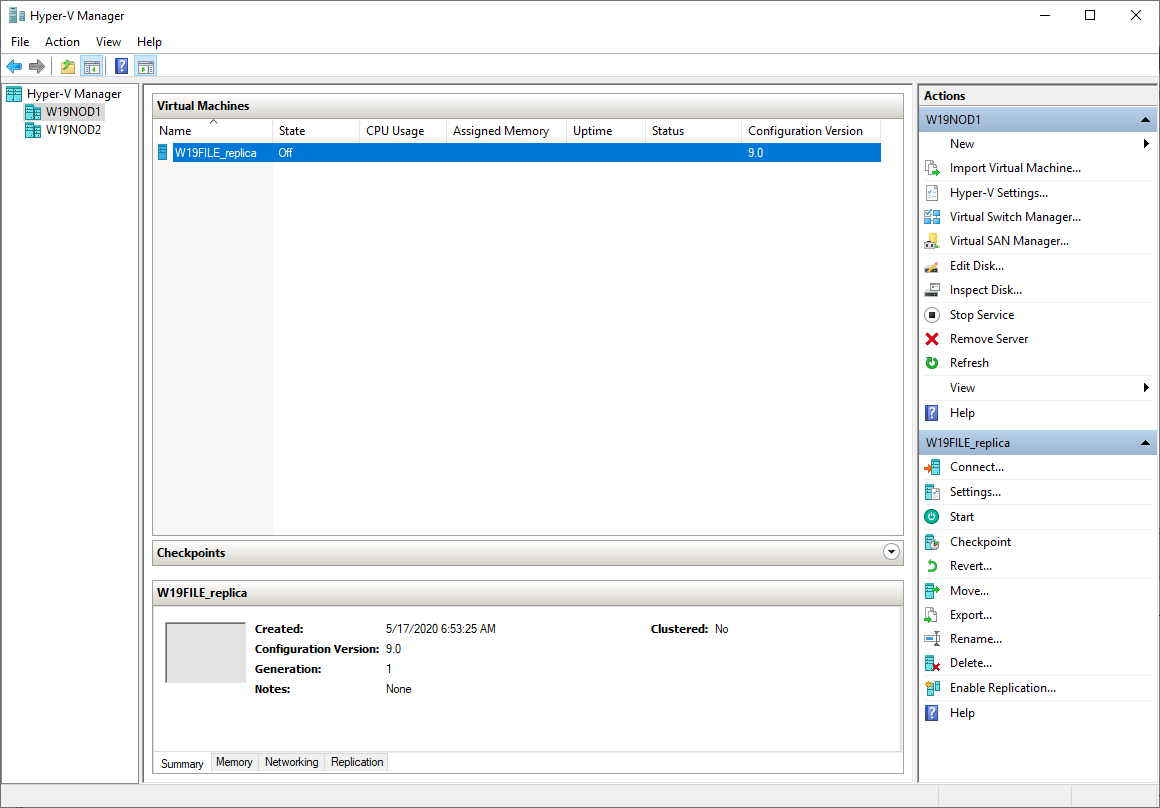
Task: Click the blue Help toolbar icon
Action: coord(122,67)
